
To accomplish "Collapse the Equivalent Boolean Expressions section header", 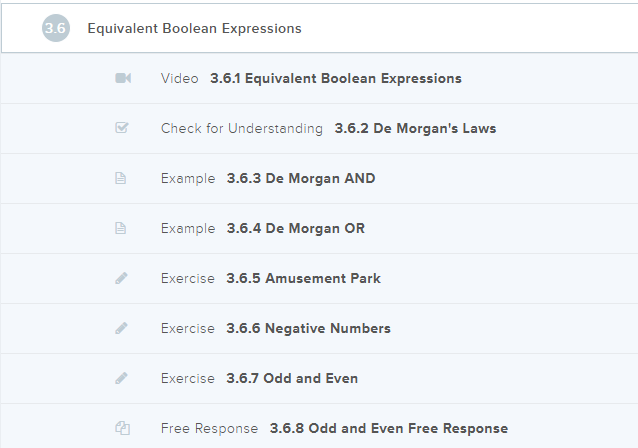I will pyautogui.click(x=194, y=28).
